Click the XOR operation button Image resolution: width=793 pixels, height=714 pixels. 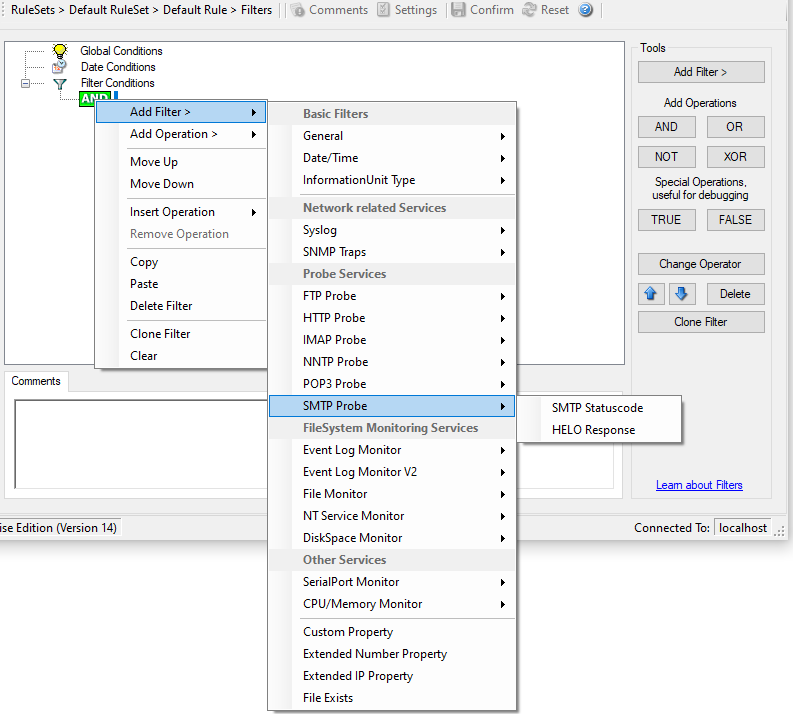735,157
